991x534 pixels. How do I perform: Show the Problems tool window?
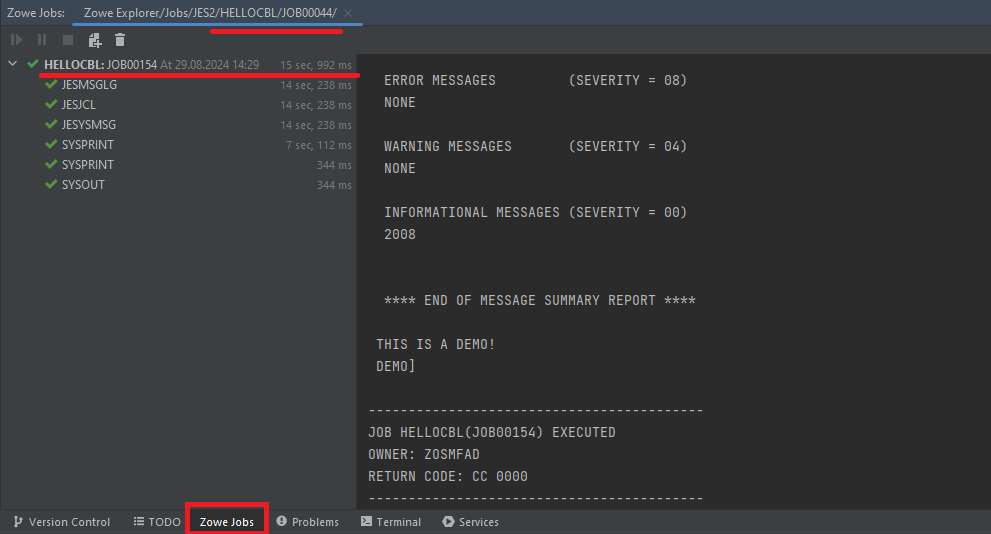pos(308,522)
